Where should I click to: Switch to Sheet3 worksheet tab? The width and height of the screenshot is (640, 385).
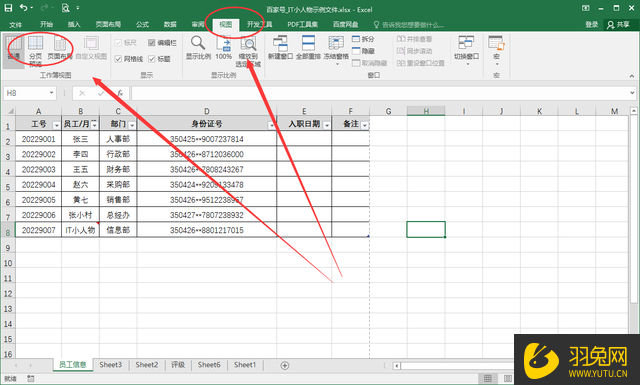click(111, 365)
